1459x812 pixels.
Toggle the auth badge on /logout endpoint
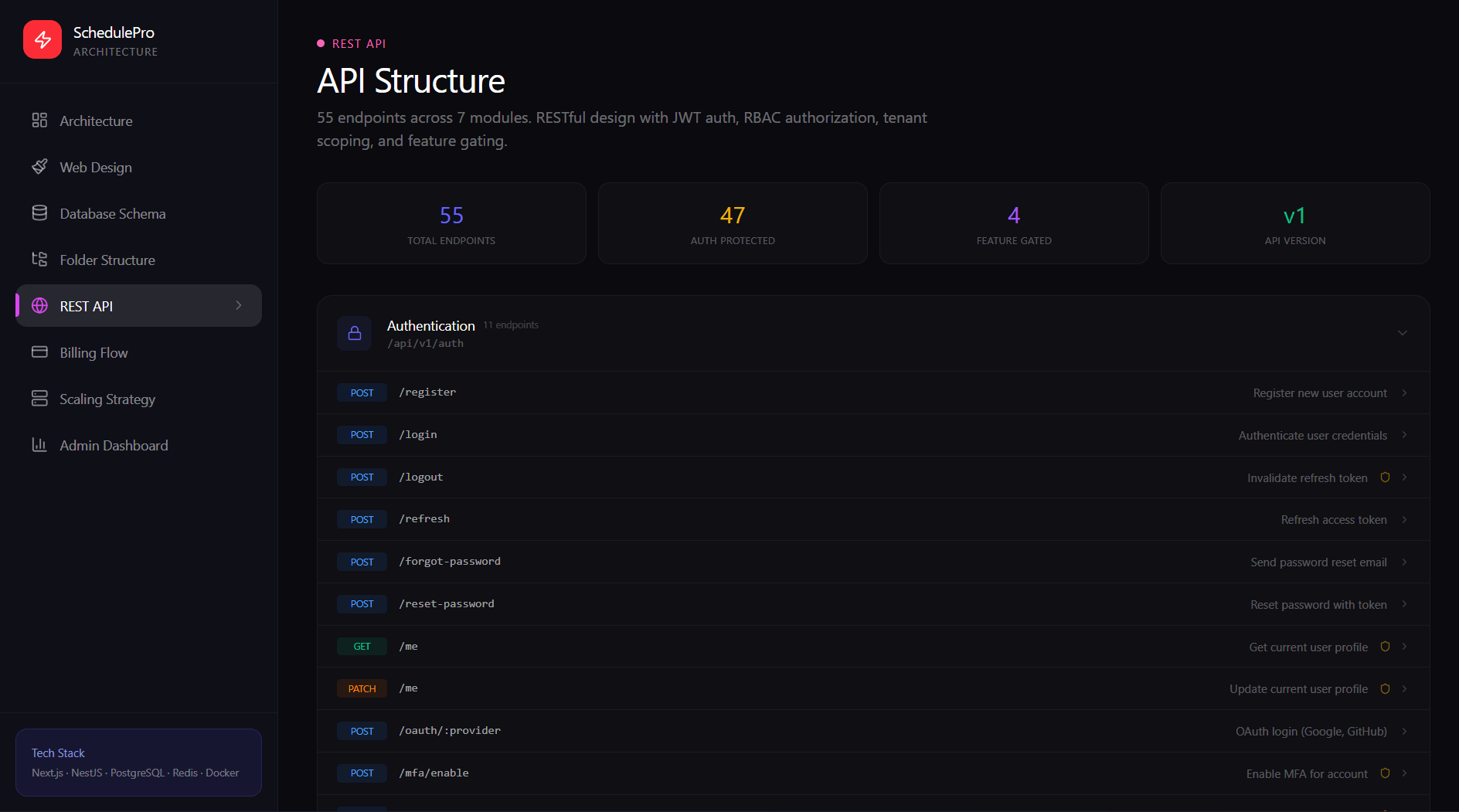(1384, 477)
